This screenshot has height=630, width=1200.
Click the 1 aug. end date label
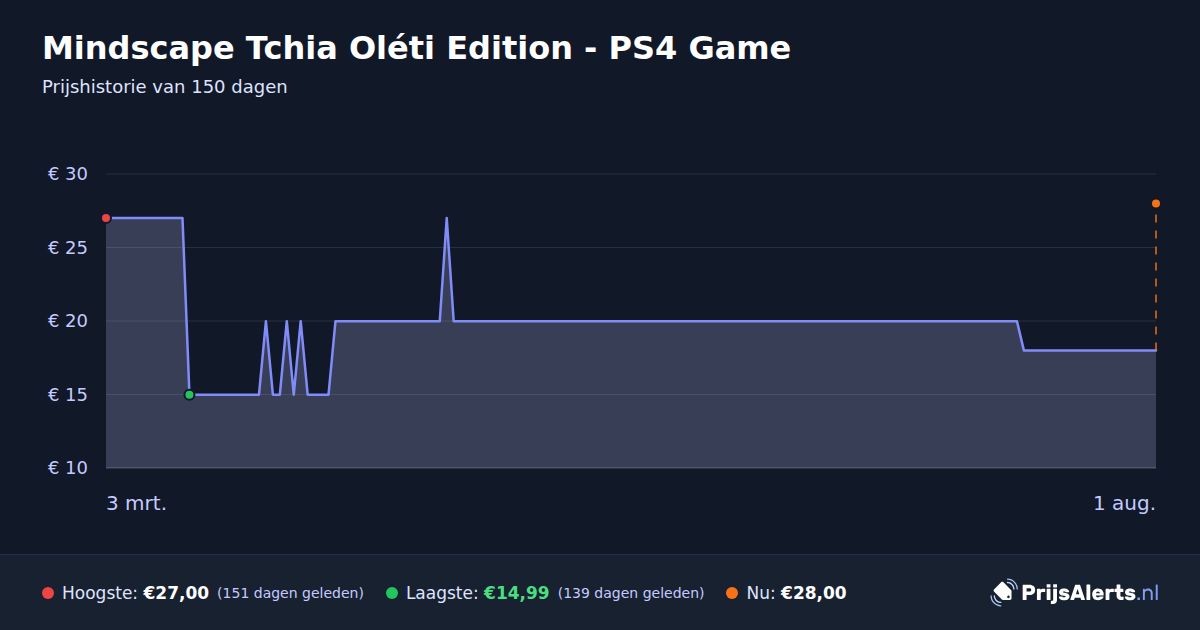coord(1125,503)
